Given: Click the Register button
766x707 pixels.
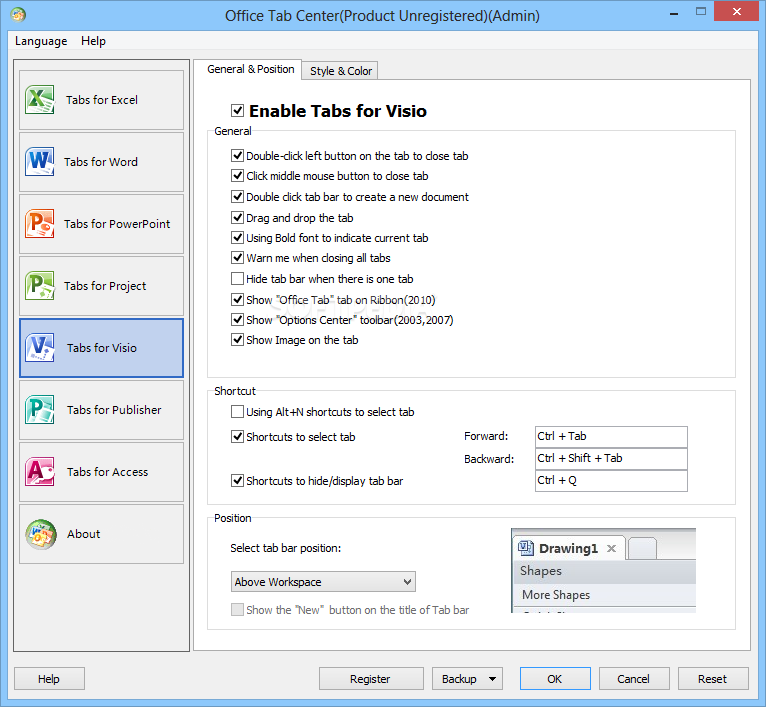Looking at the screenshot, I should coord(370,679).
